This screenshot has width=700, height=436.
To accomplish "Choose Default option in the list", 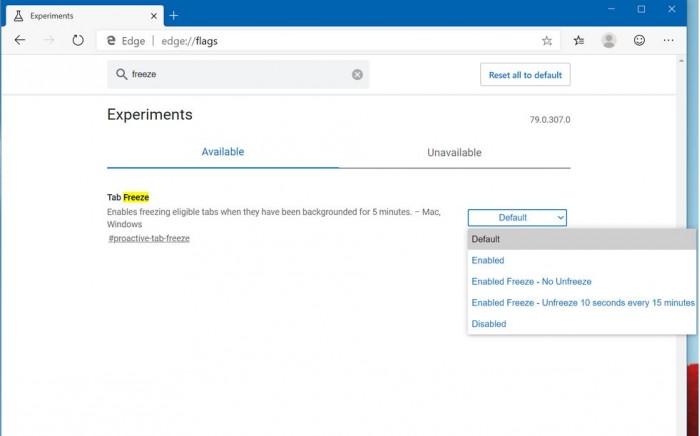I will 581,239.
